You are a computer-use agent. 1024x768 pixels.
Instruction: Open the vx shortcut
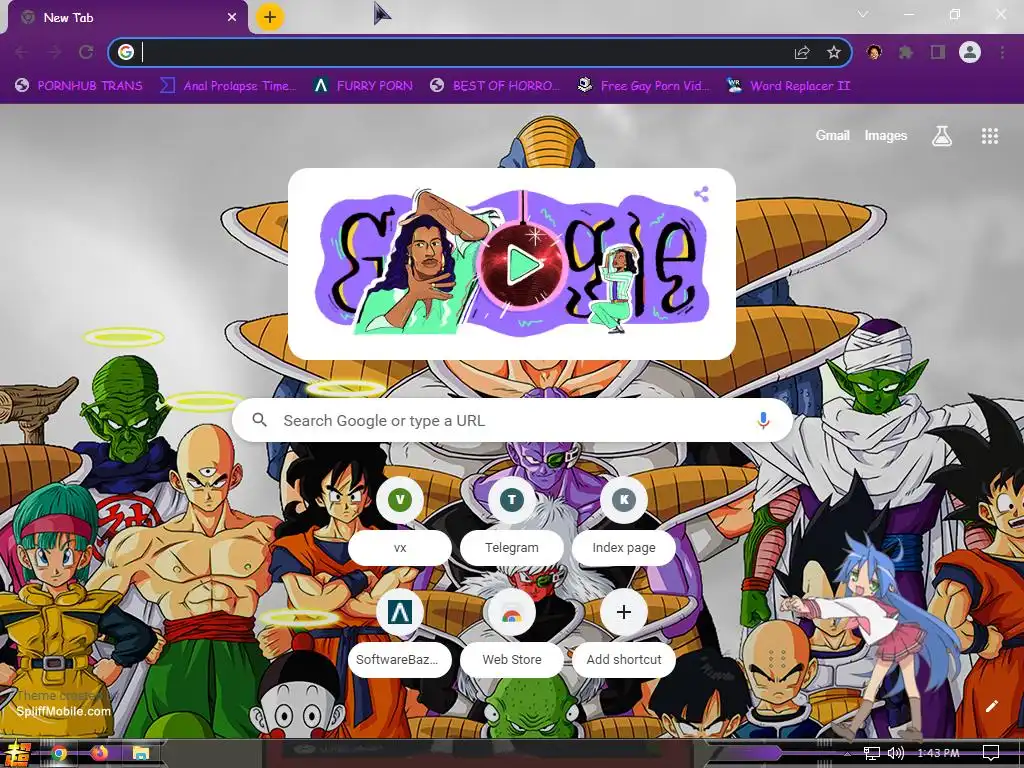click(x=400, y=522)
